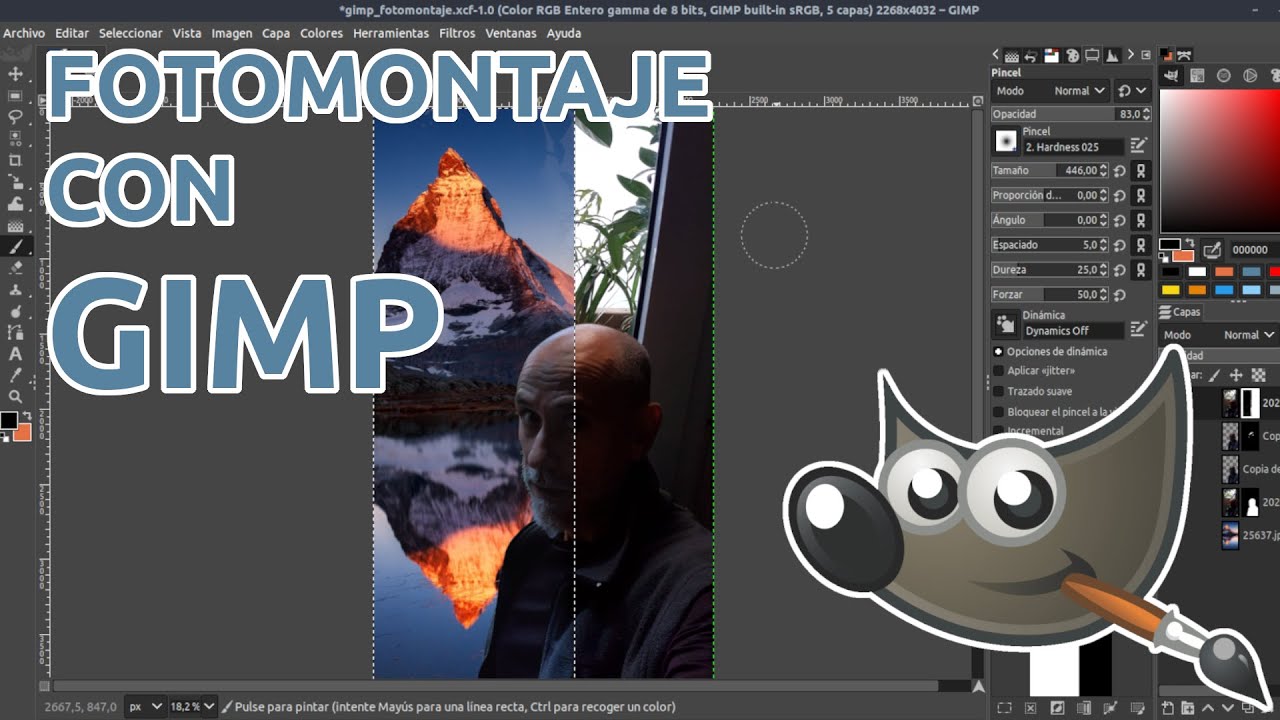Click the brush name field 2. Hardness 025

(x=1074, y=147)
